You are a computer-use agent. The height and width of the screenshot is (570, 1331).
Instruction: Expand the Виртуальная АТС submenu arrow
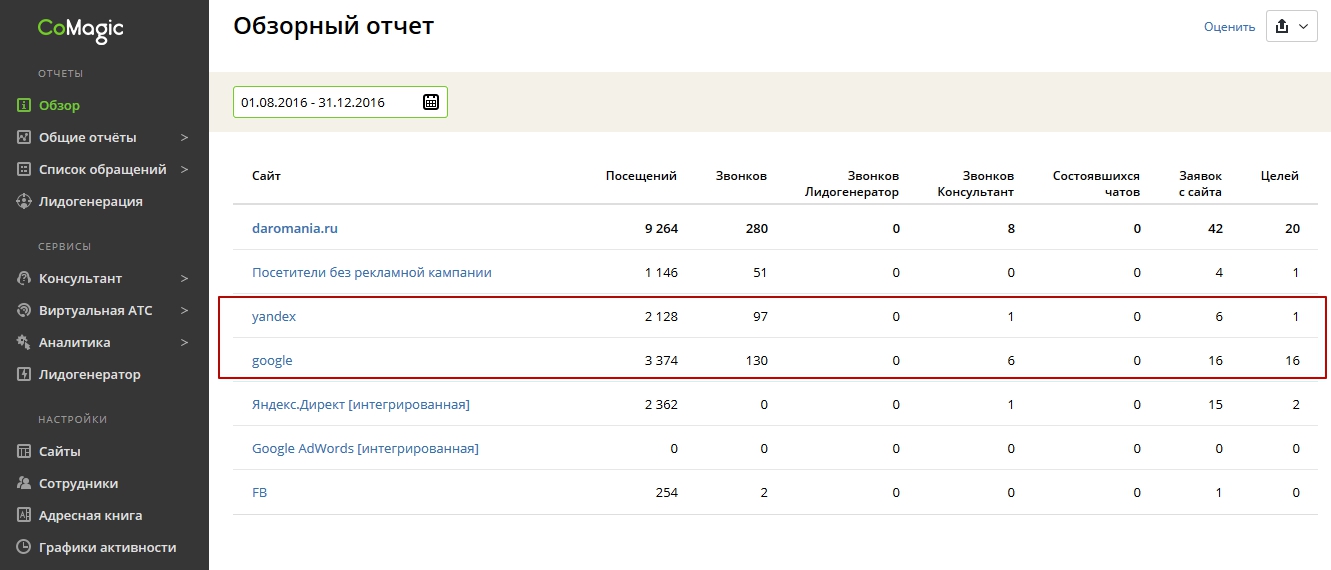click(x=184, y=310)
